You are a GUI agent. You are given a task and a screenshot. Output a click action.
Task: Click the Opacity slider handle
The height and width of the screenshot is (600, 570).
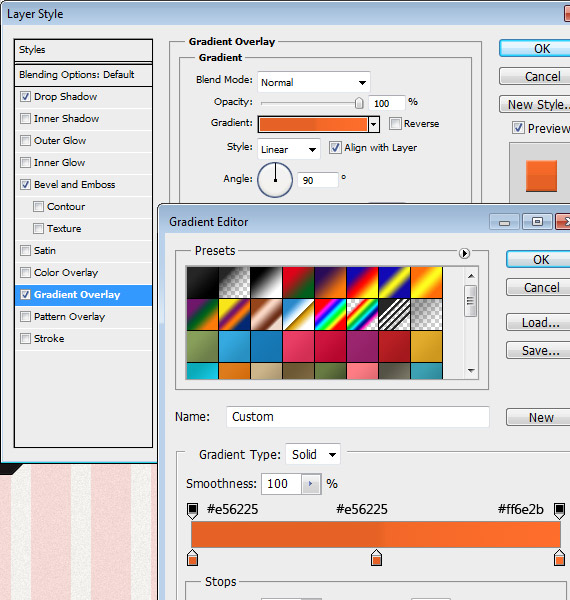coord(359,103)
